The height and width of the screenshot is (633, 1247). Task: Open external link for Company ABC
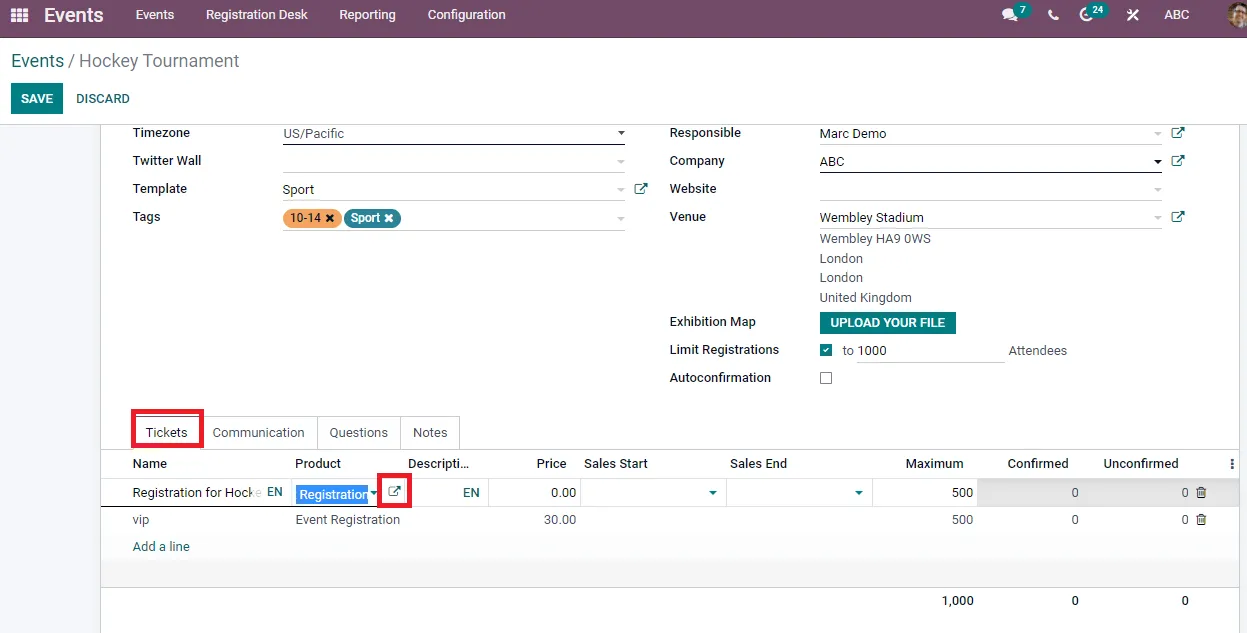pyautogui.click(x=1178, y=161)
